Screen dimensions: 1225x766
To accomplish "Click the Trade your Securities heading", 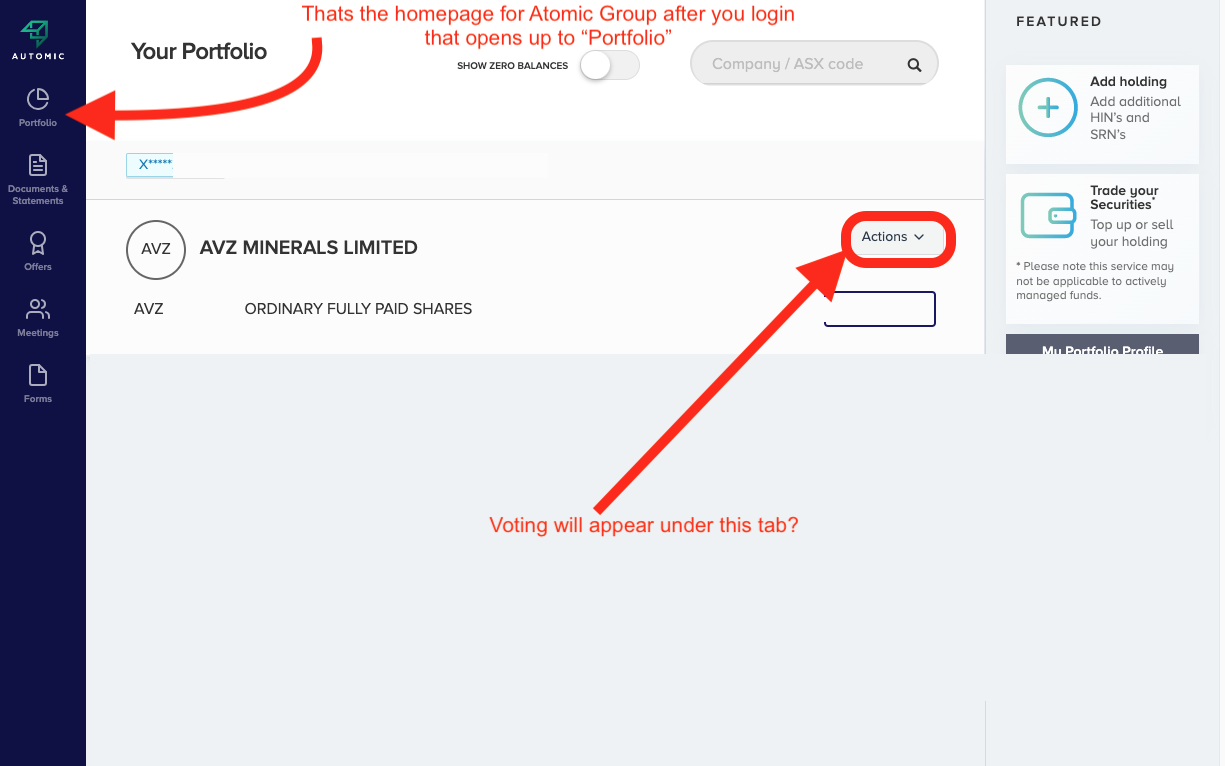I will pyautogui.click(x=1124, y=197).
